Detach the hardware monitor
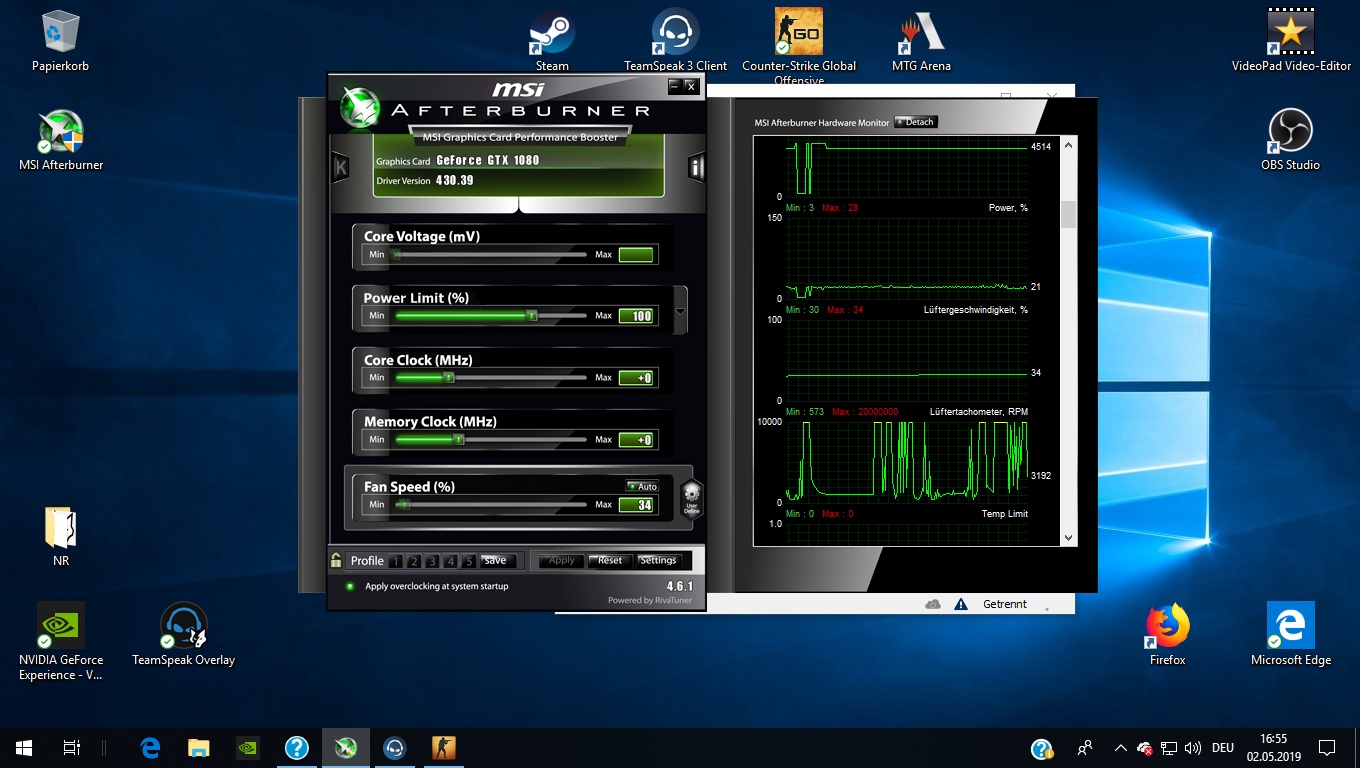This screenshot has height=768, width=1360. click(x=916, y=122)
